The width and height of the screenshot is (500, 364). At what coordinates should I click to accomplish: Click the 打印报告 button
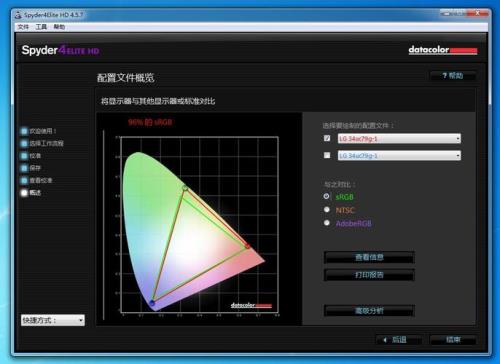point(369,275)
